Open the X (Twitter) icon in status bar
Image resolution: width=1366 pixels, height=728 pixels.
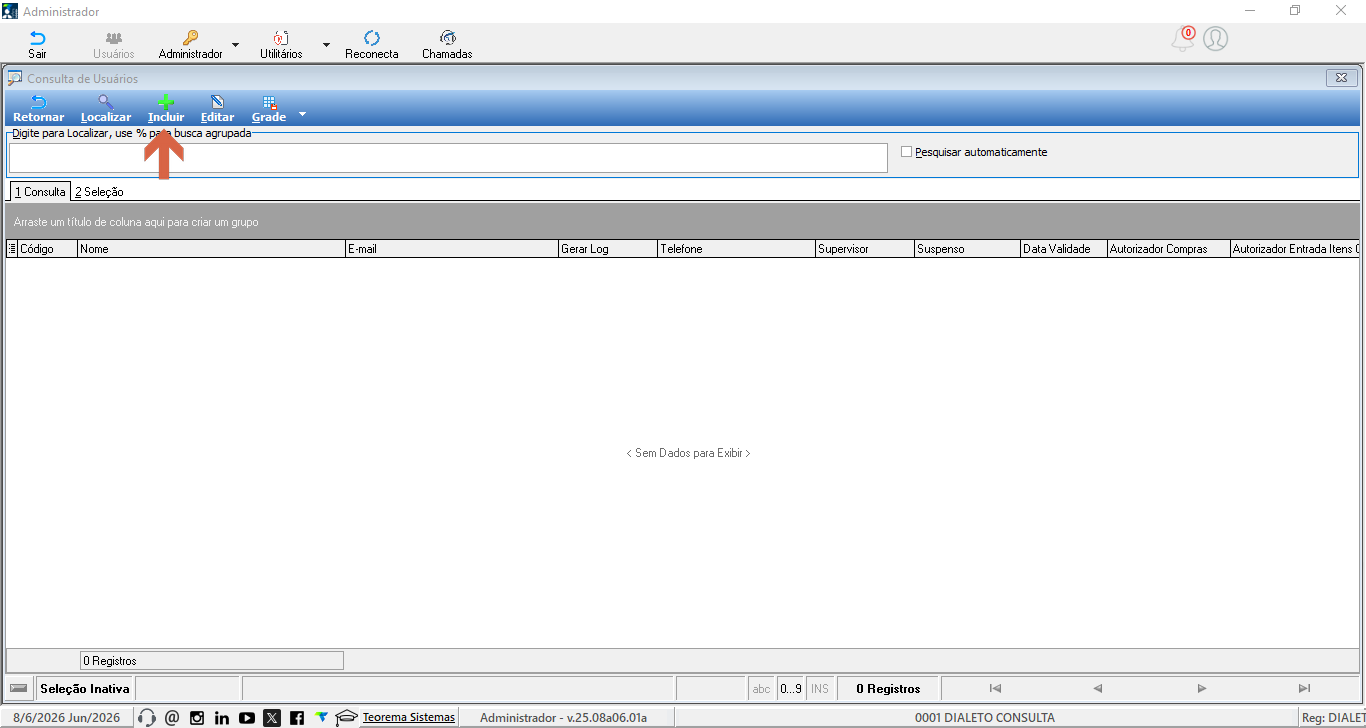[272, 717]
